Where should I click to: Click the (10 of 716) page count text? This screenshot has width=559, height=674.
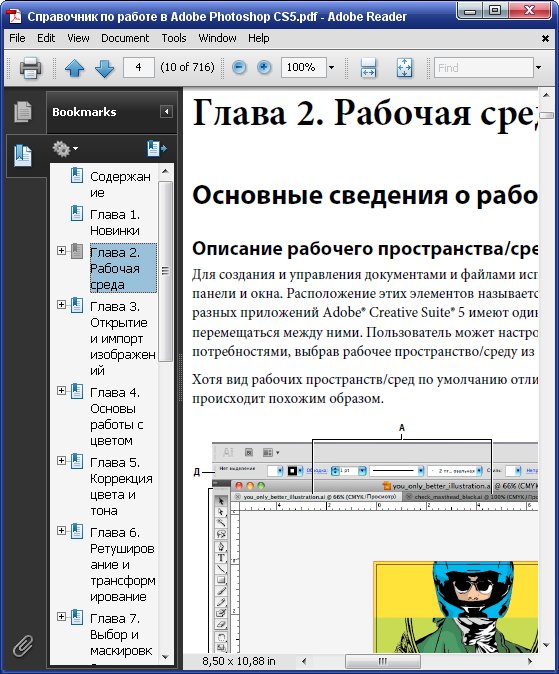pos(187,67)
